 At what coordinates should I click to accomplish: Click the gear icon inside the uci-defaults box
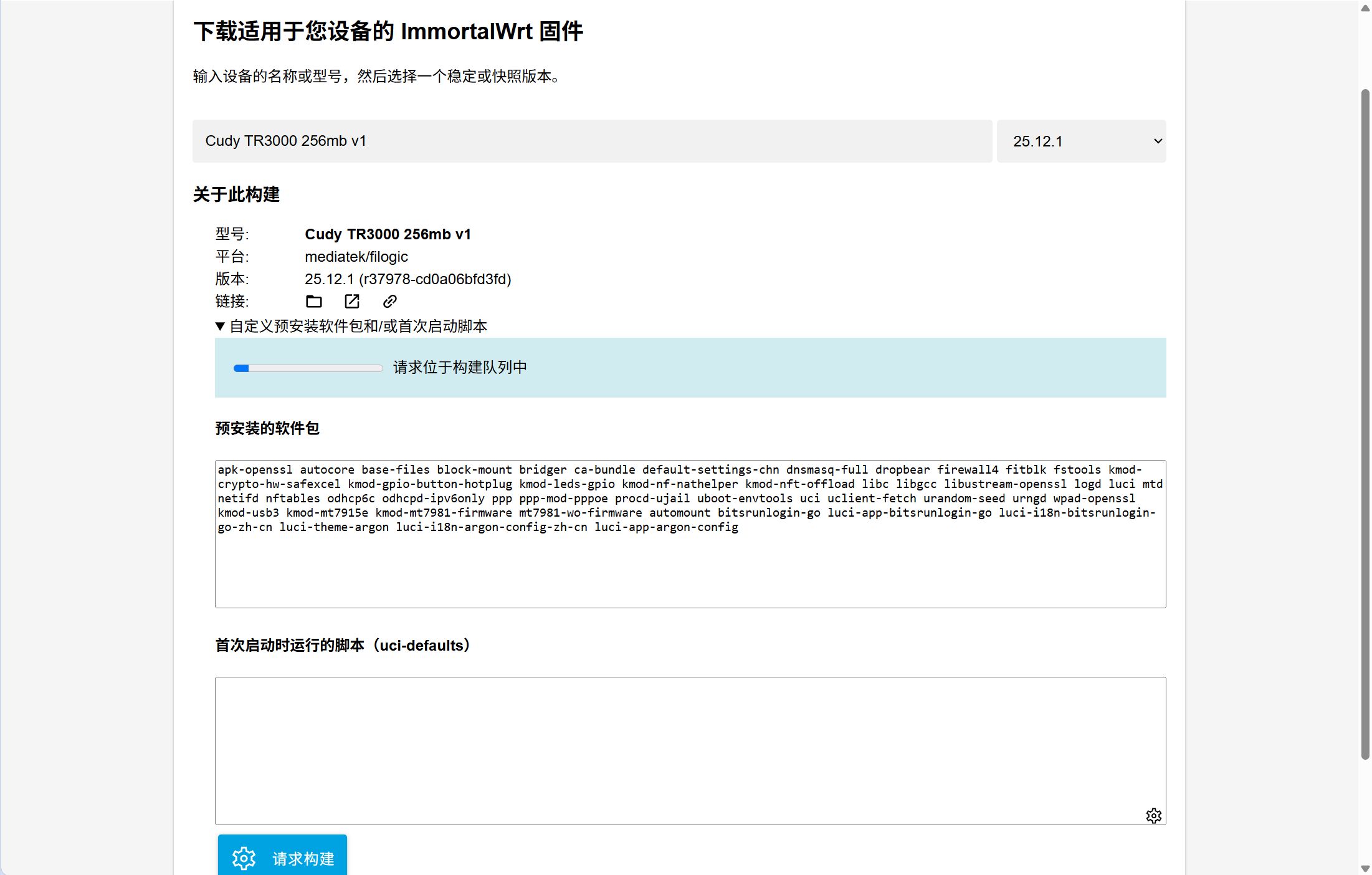pos(1153,816)
